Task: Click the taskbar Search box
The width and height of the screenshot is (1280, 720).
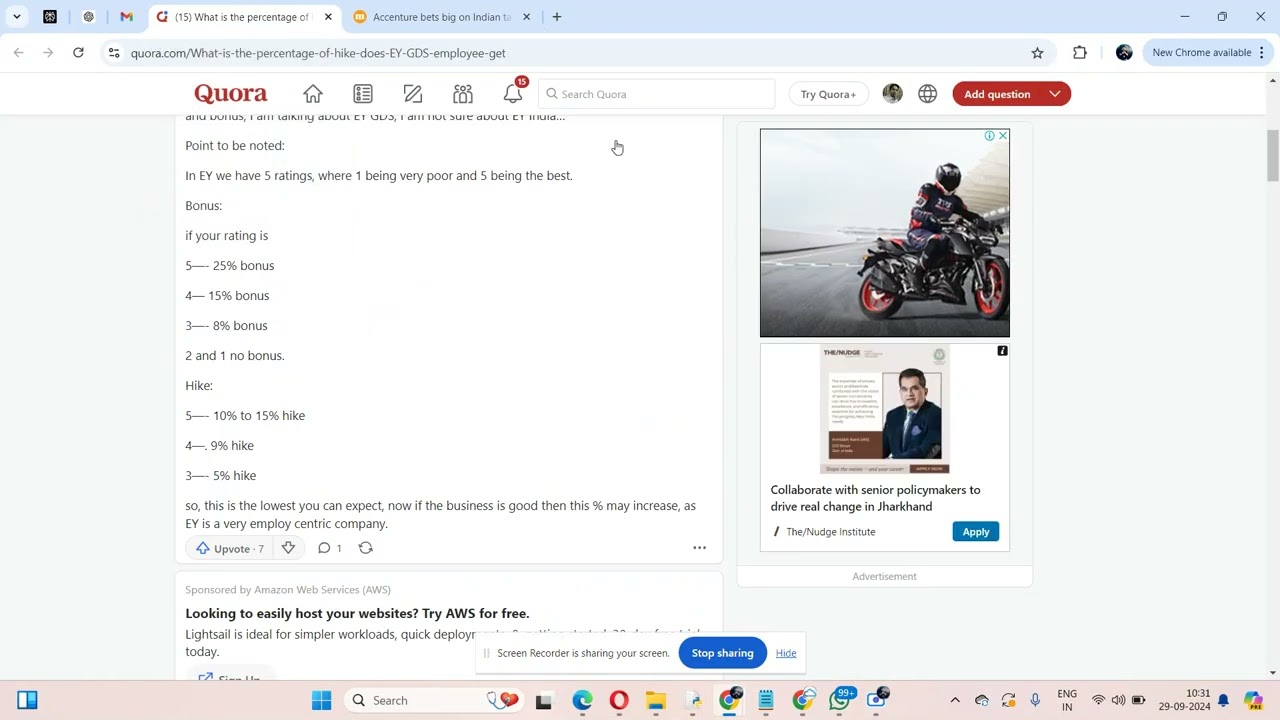Action: coord(433,700)
